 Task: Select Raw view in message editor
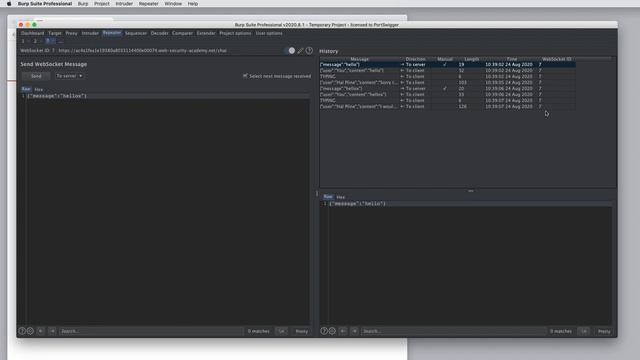26,89
